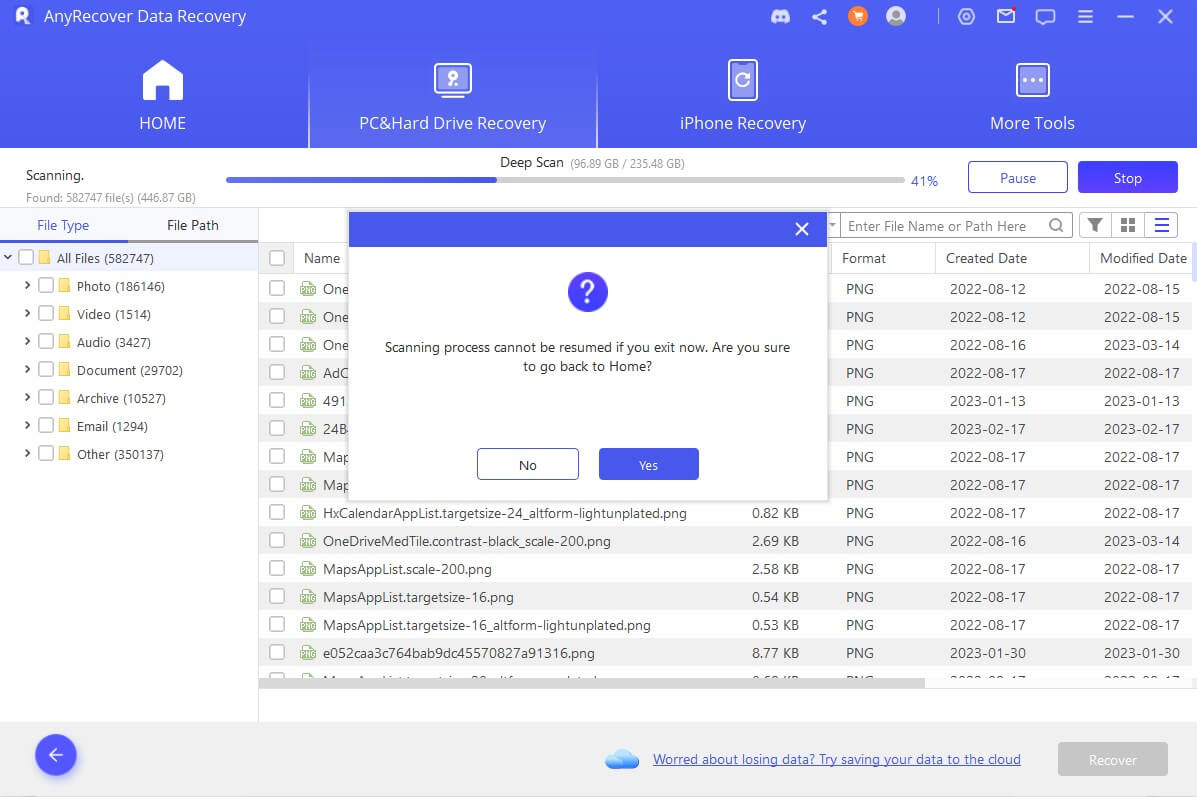Switch to the File Path tab
The image size is (1197, 797).
[192, 226]
